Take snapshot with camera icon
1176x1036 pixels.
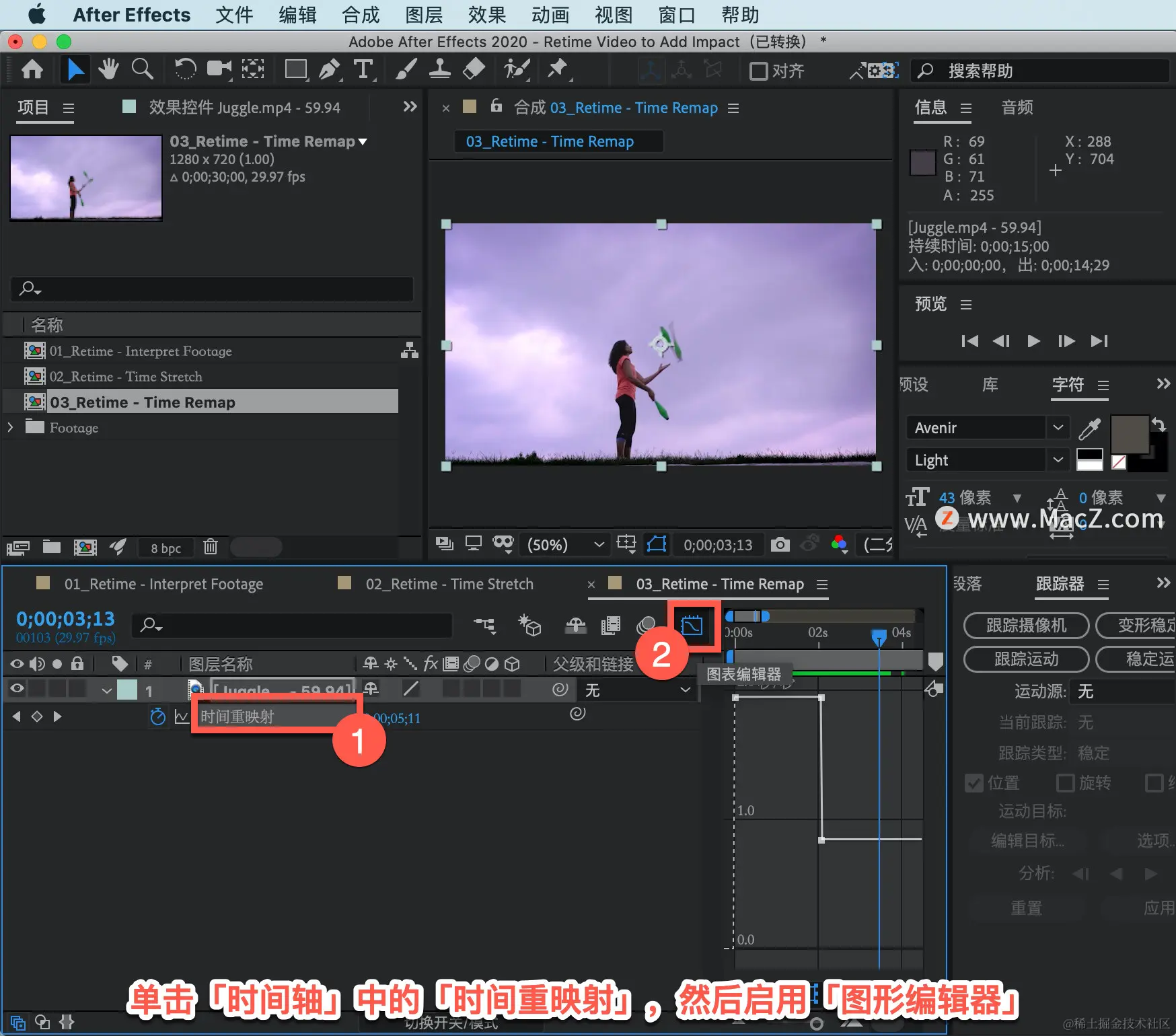pos(780,544)
